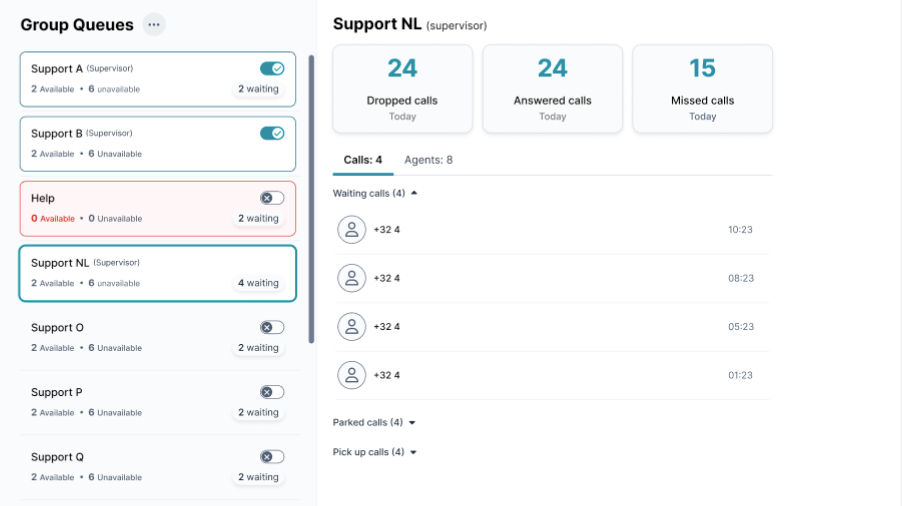Open the Dropped calls stat card
The height and width of the screenshot is (506, 902).
402,89
